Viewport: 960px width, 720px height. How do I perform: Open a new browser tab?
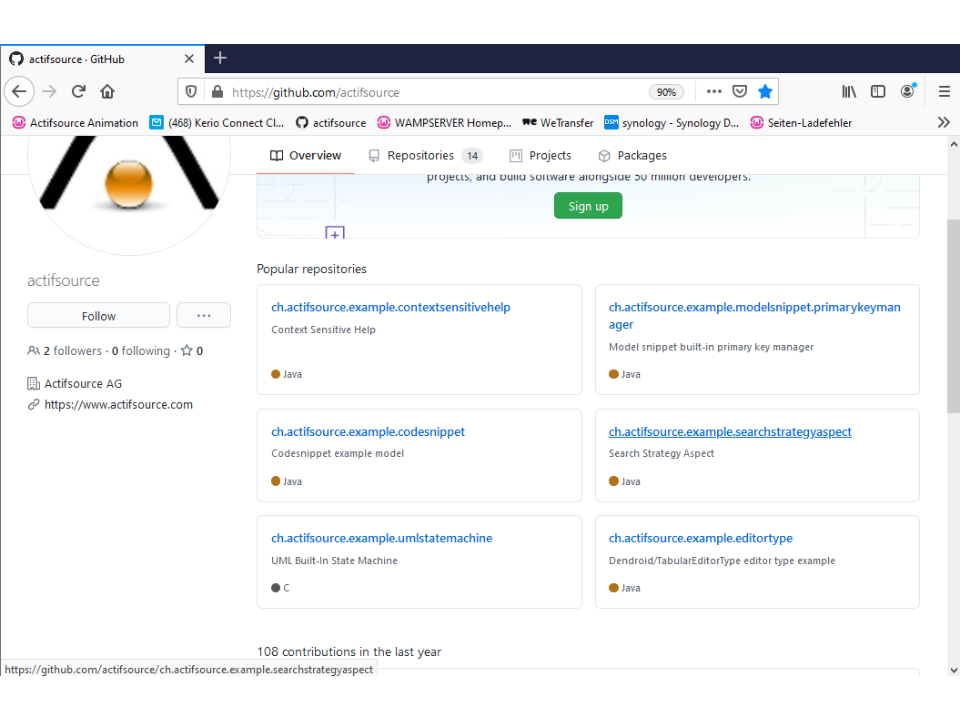220,58
